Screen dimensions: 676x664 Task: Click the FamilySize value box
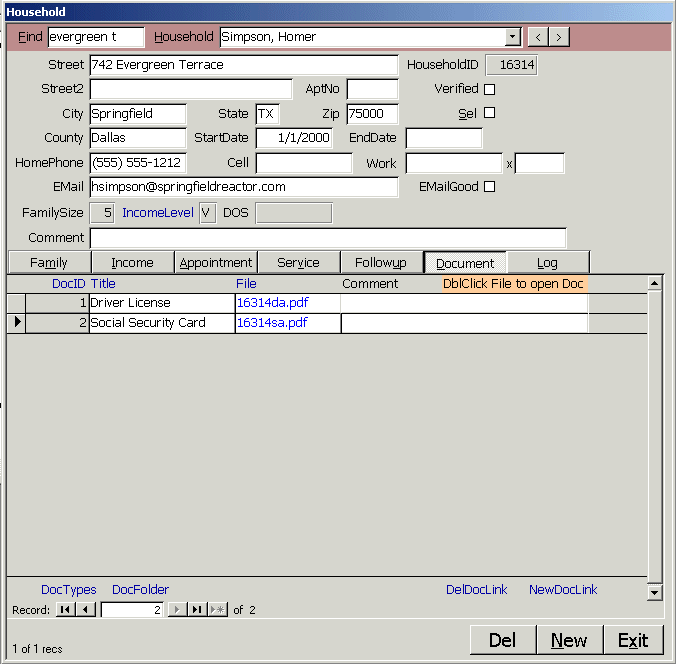[x=102, y=213]
